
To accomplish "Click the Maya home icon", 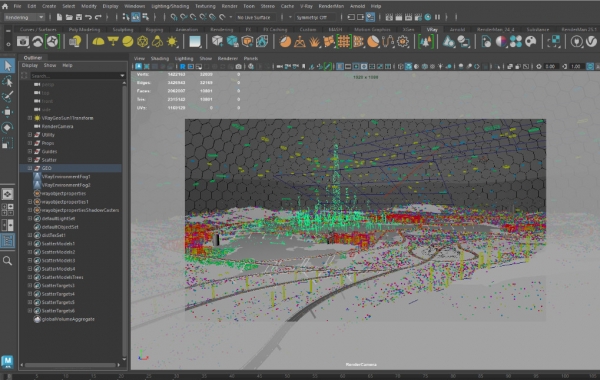I will (5, 6).
